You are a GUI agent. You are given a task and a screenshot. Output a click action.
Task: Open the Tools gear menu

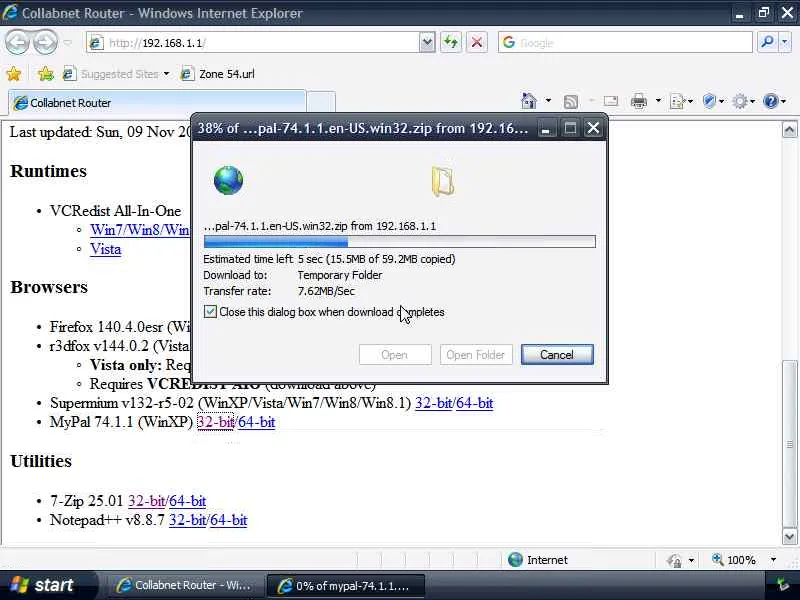point(743,102)
